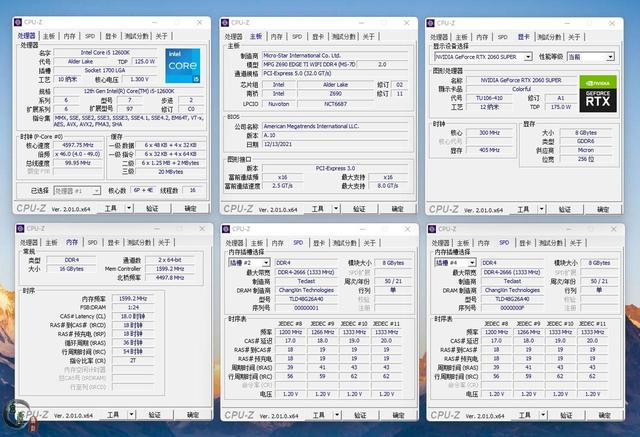Open the 工具 dropdown arrow in the 插槽 #4 window
Image resolution: width=640 pixels, height=437 pixels.
pyautogui.click(x=543, y=415)
